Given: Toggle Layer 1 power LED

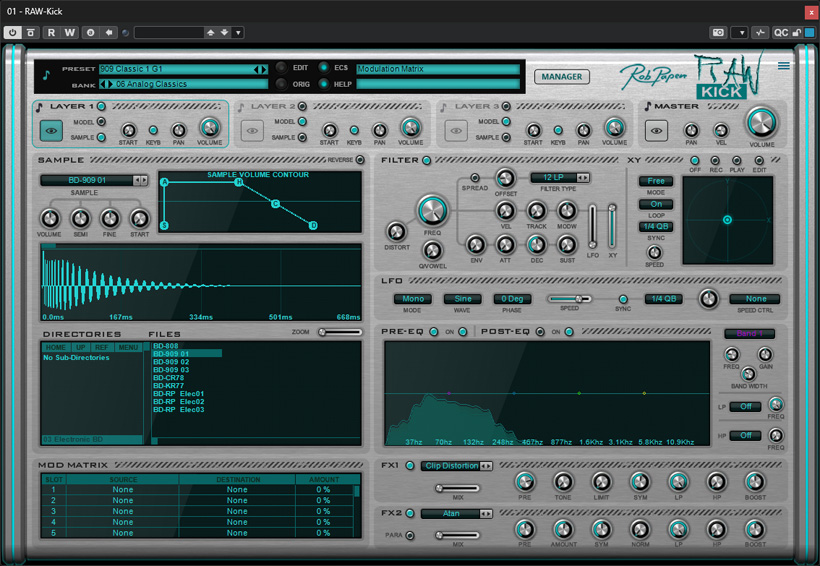Looking at the screenshot, I should tap(101, 106).
